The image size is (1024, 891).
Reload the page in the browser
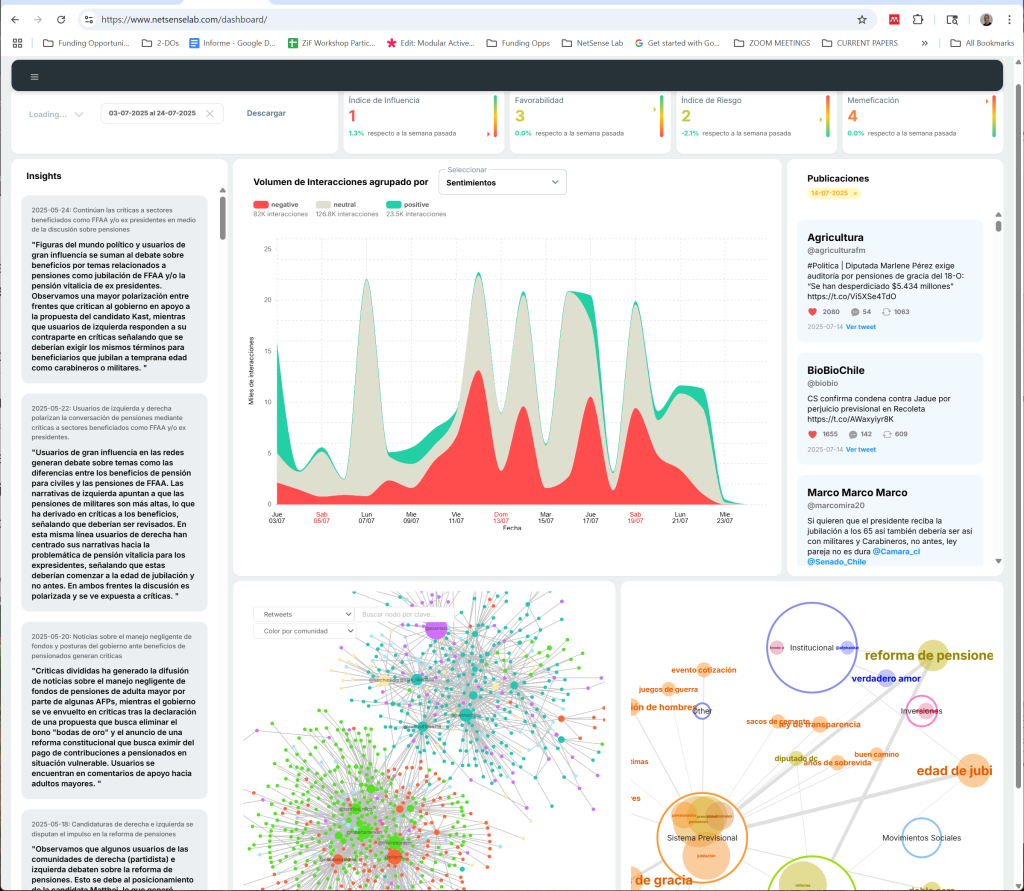pyautogui.click(x=61, y=19)
